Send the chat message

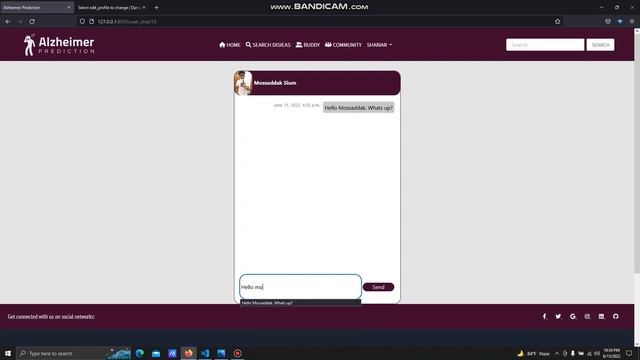(378, 287)
